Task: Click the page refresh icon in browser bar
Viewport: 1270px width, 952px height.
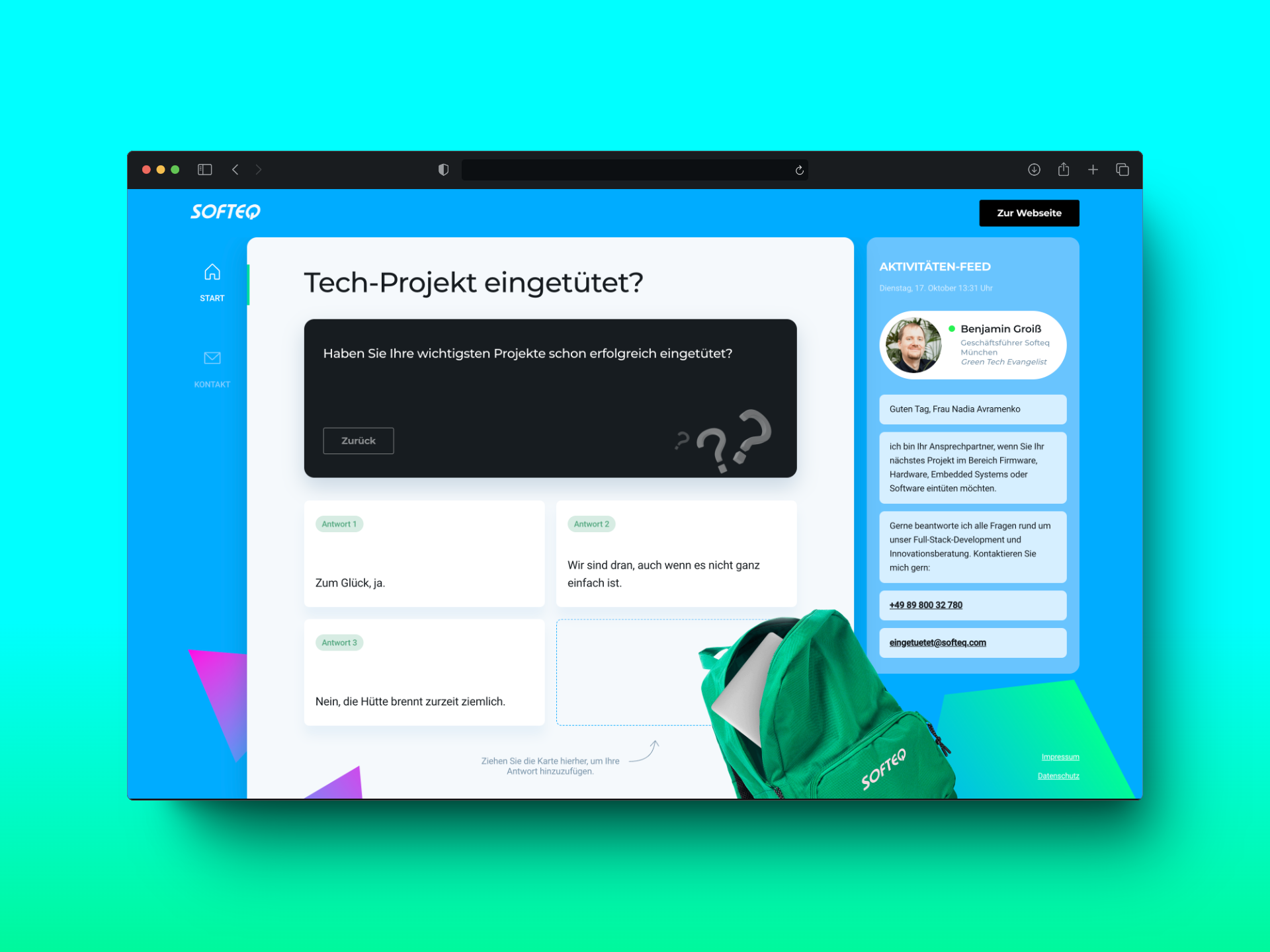Action: 800,170
